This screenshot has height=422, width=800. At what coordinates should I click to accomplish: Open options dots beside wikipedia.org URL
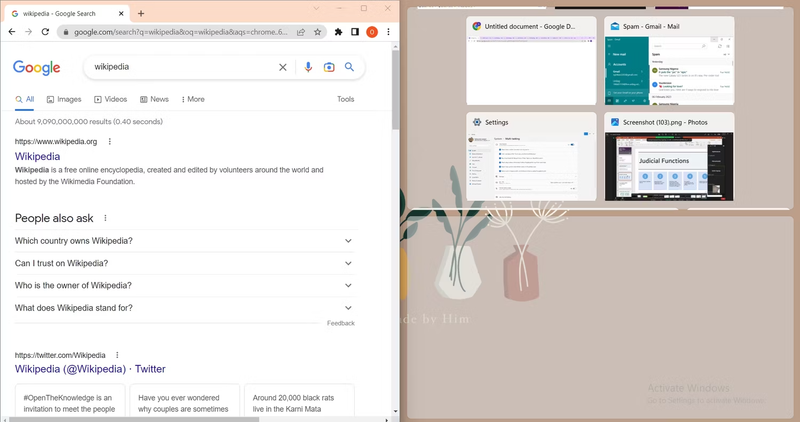tap(110, 141)
